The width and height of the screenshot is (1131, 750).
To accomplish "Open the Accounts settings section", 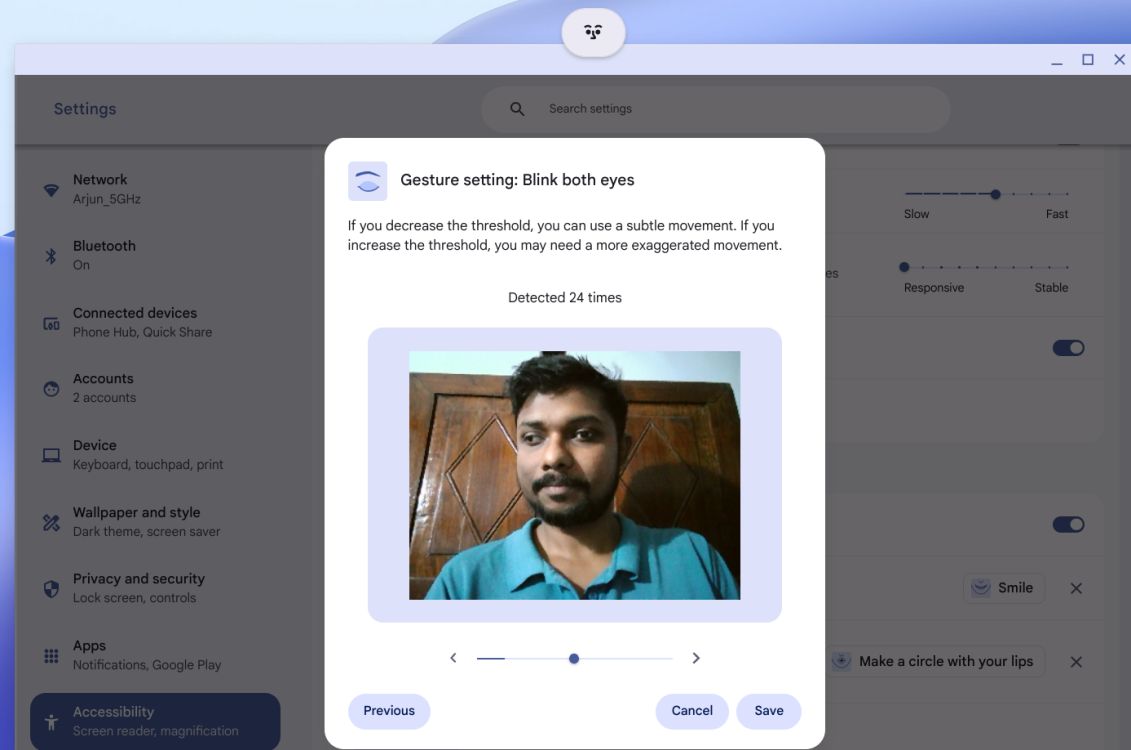I will point(103,386).
